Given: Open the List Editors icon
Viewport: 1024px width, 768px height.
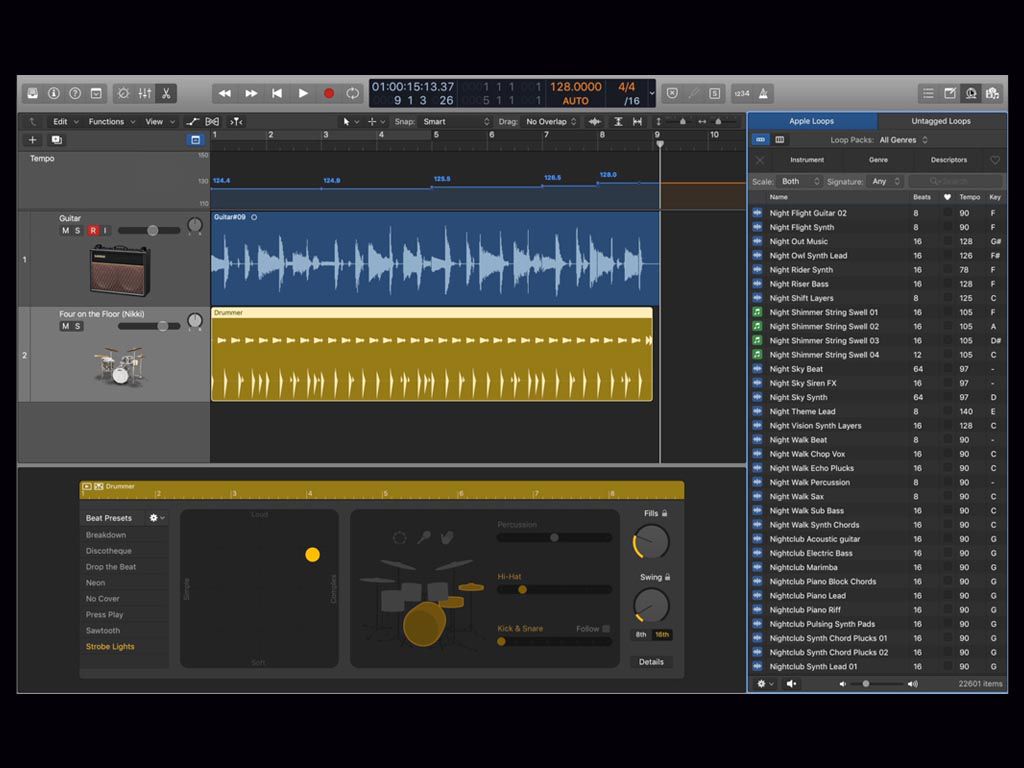Looking at the screenshot, I should pyautogui.click(x=928, y=93).
